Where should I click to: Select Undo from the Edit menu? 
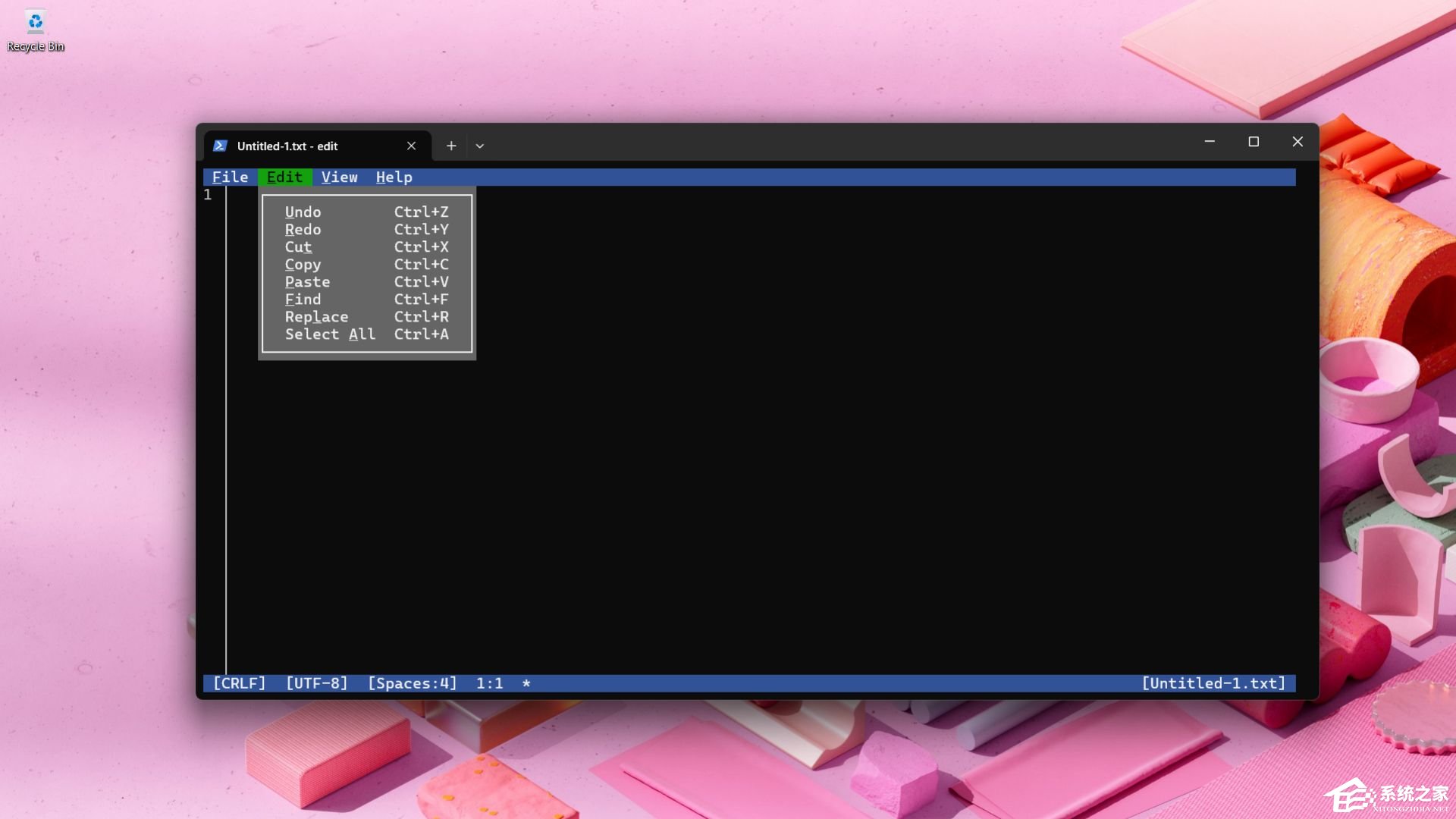pos(303,212)
